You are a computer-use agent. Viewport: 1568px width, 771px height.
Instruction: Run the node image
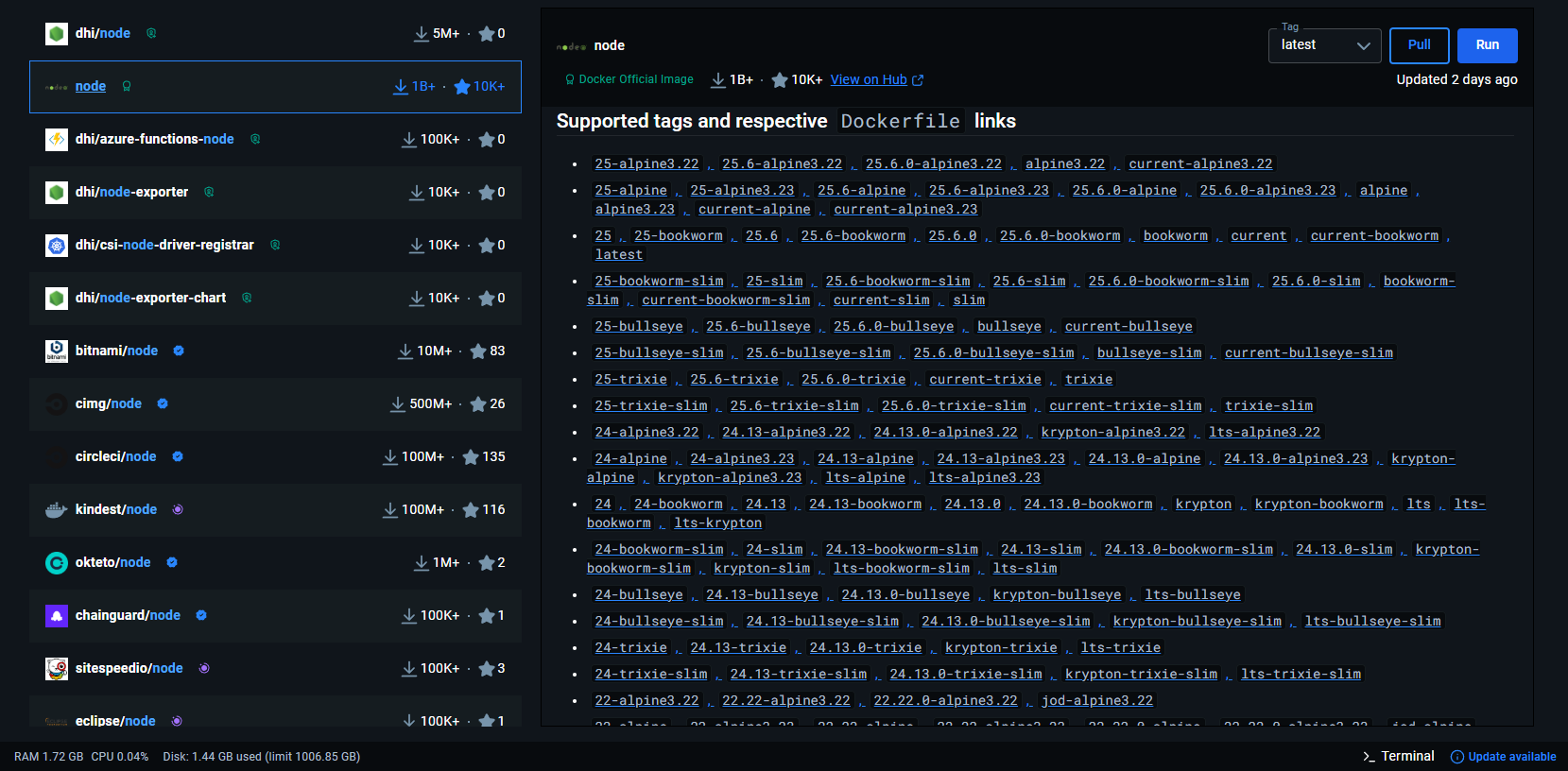click(x=1488, y=45)
